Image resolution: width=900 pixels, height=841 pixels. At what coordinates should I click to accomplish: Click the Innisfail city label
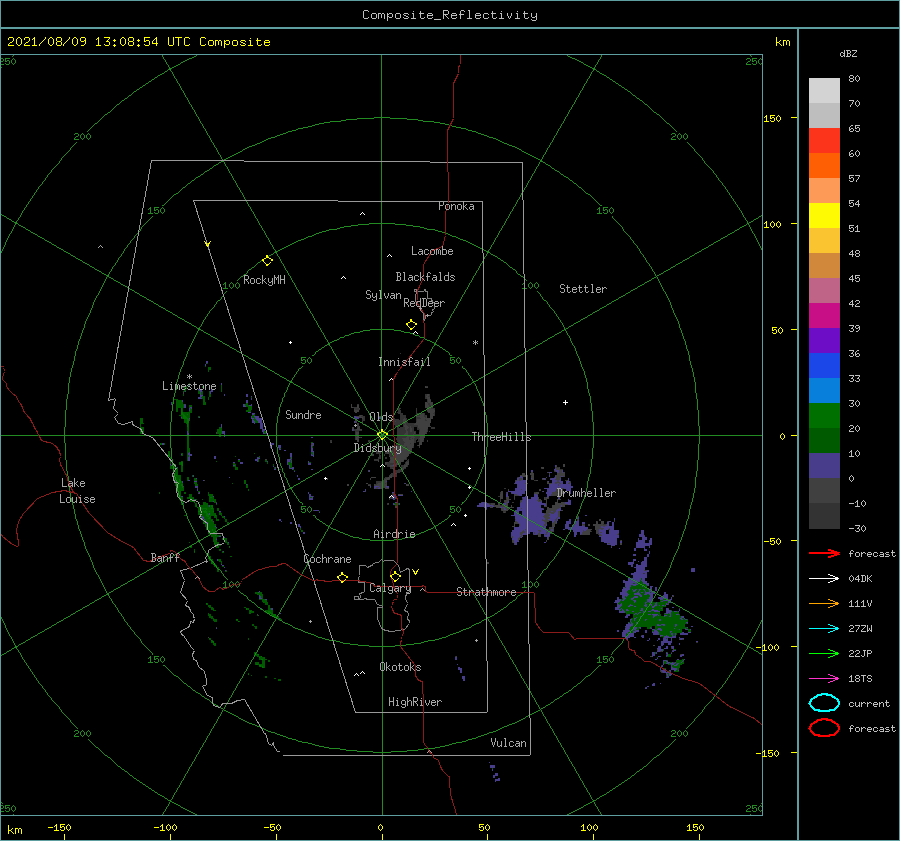(x=404, y=362)
